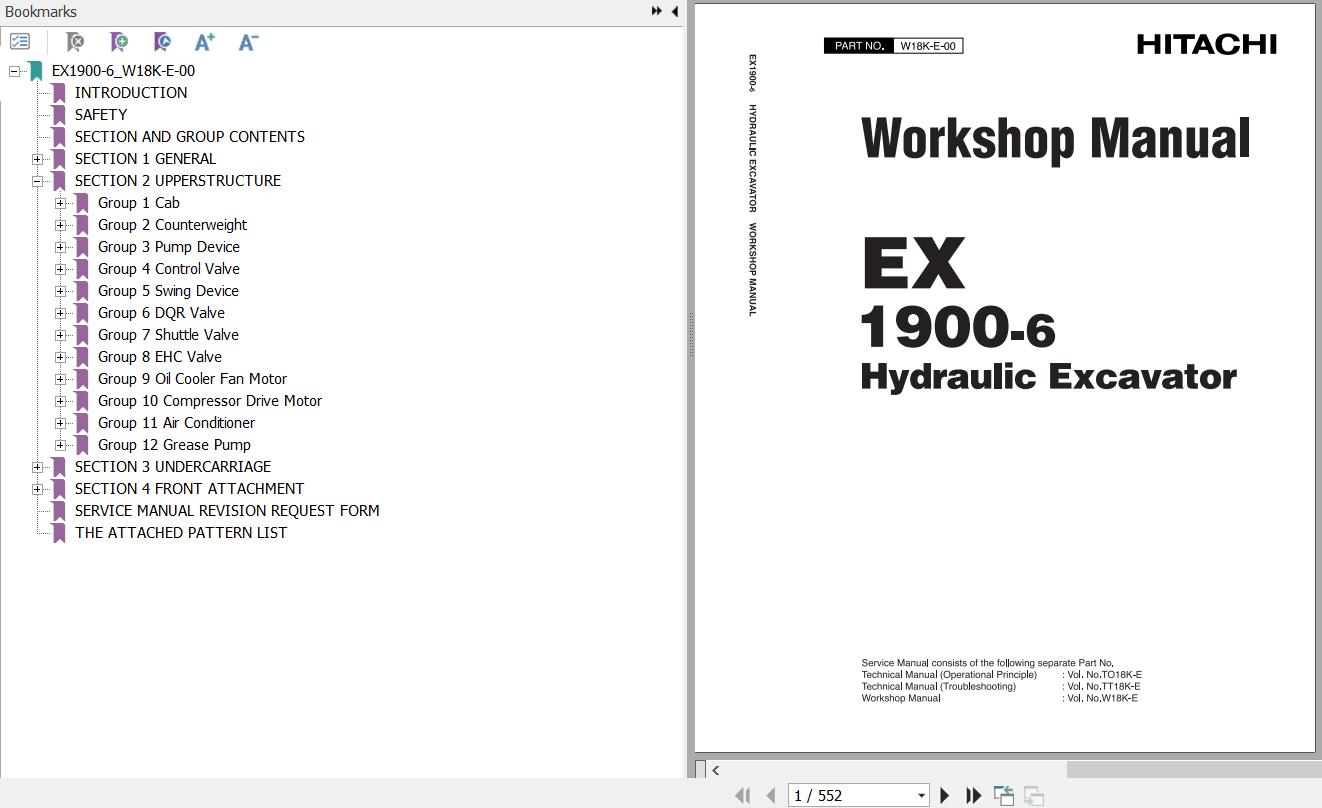The width and height of the screenshot is (1322, 808).
Task: Expand Group 3 Pump Device
Action: (x=60, y=247)
